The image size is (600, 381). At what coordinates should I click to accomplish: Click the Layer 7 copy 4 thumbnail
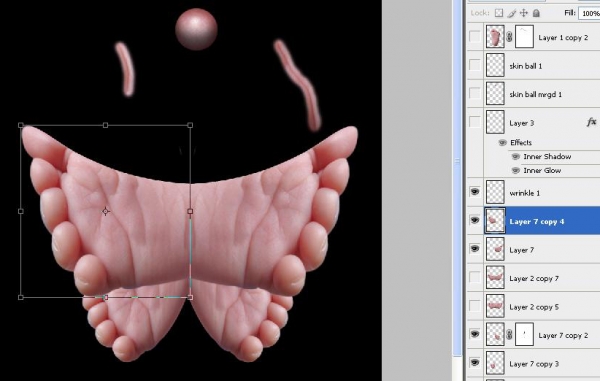point(495,221)
